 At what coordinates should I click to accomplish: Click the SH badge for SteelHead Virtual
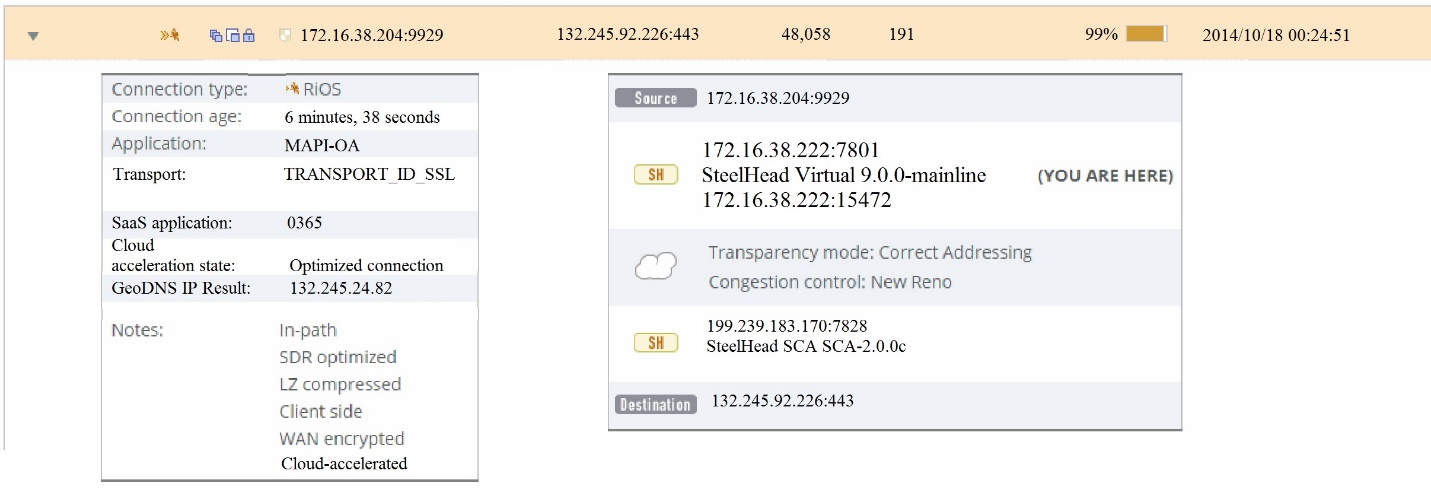pyautogui.click(x=656, y=176)
